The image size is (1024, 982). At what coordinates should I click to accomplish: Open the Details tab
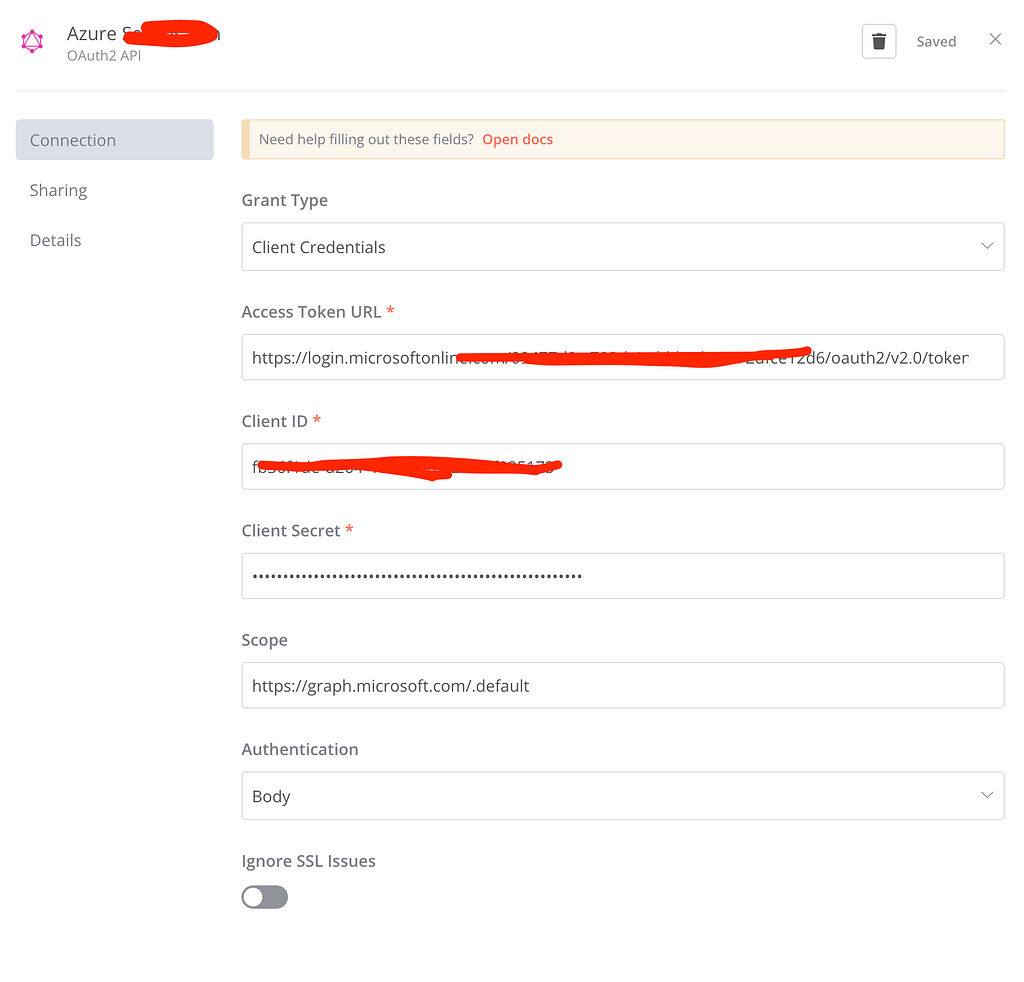[x=55, y=240]
